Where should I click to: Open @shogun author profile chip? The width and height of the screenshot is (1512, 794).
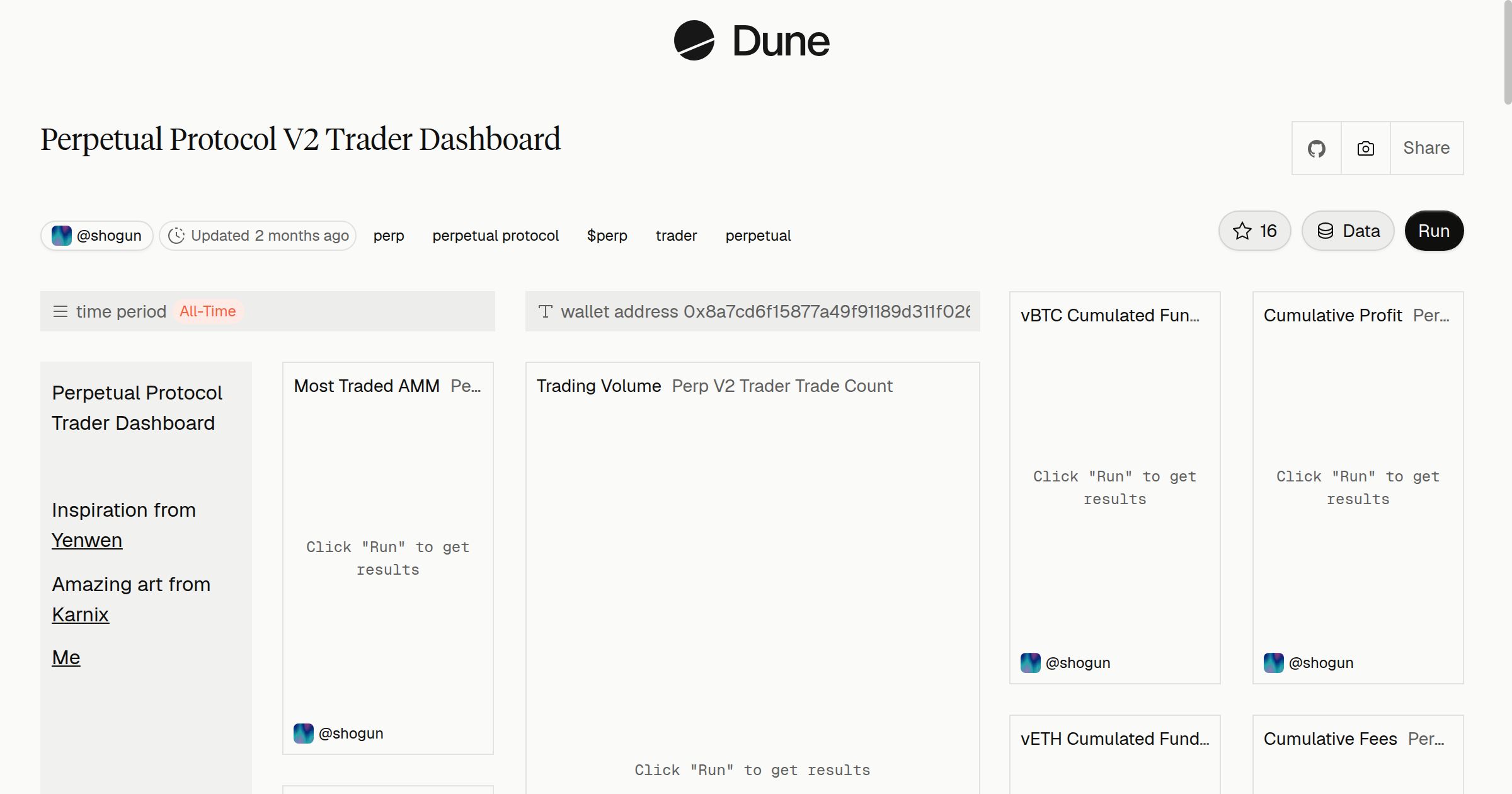coord(97,236)
